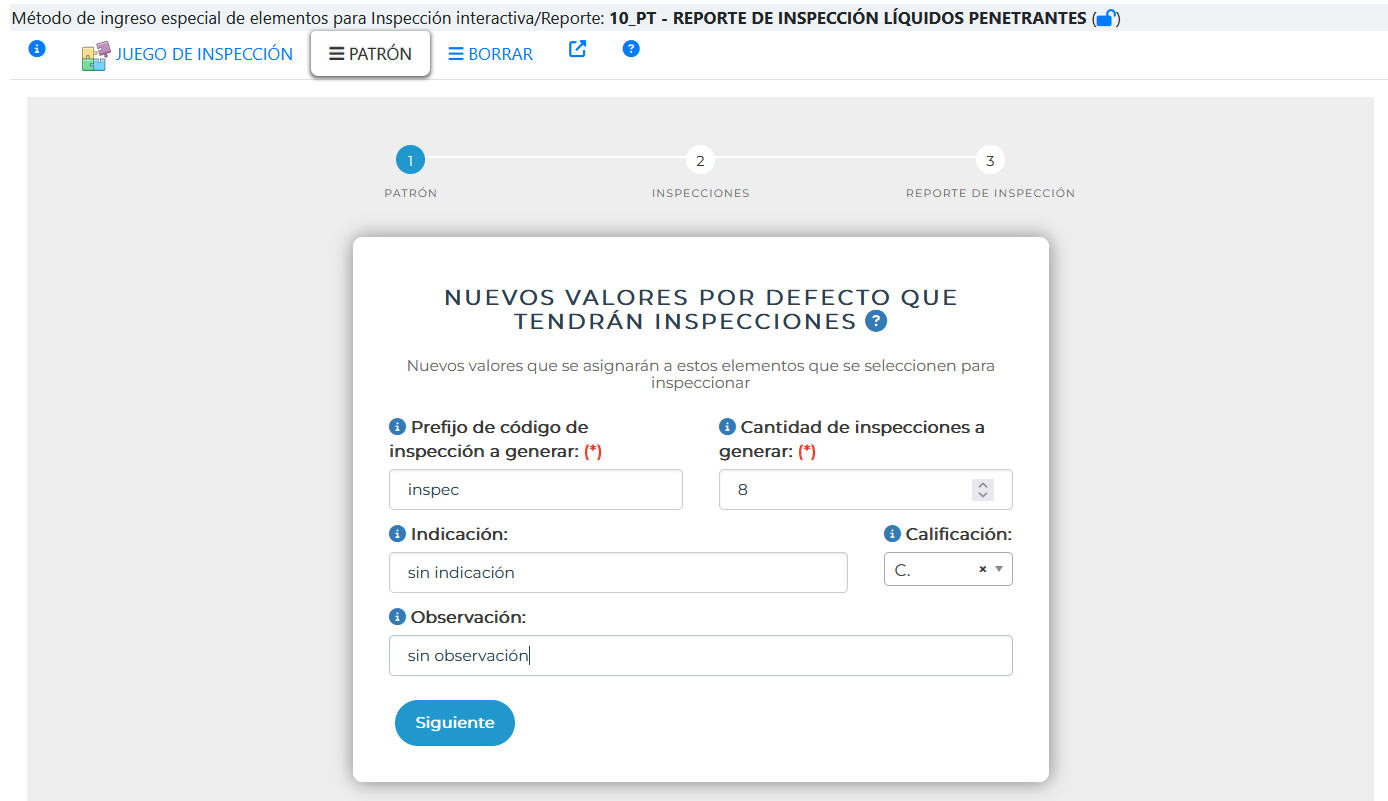The image size is (1388, 801).
Task: Open Juego de Inspección puzzle icon
Action: pyautogui.click(x=95, y=55)
